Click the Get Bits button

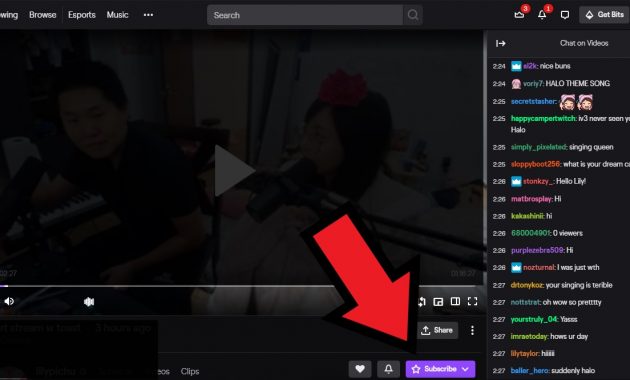(604, 15)
